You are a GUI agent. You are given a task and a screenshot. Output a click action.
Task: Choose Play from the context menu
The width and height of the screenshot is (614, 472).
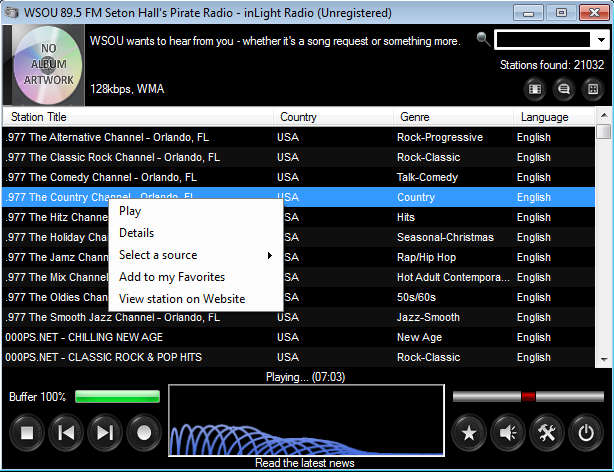[x=130, y=211]
